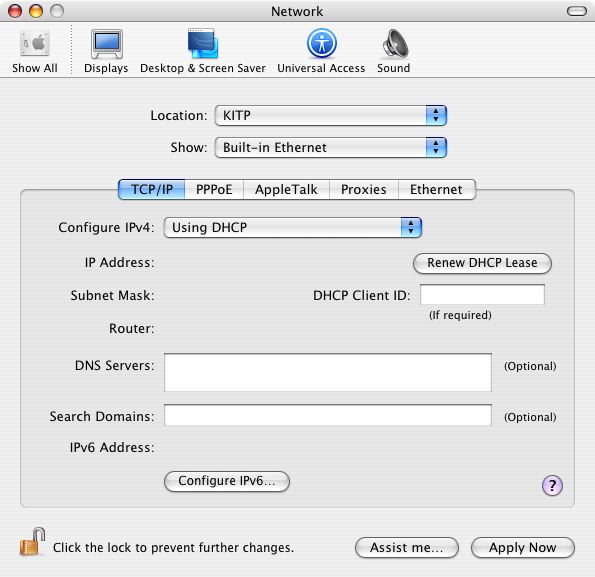Open the Show All preferences icon
The width and height of the screenshot is (595, 577).
tap(35, 51)
